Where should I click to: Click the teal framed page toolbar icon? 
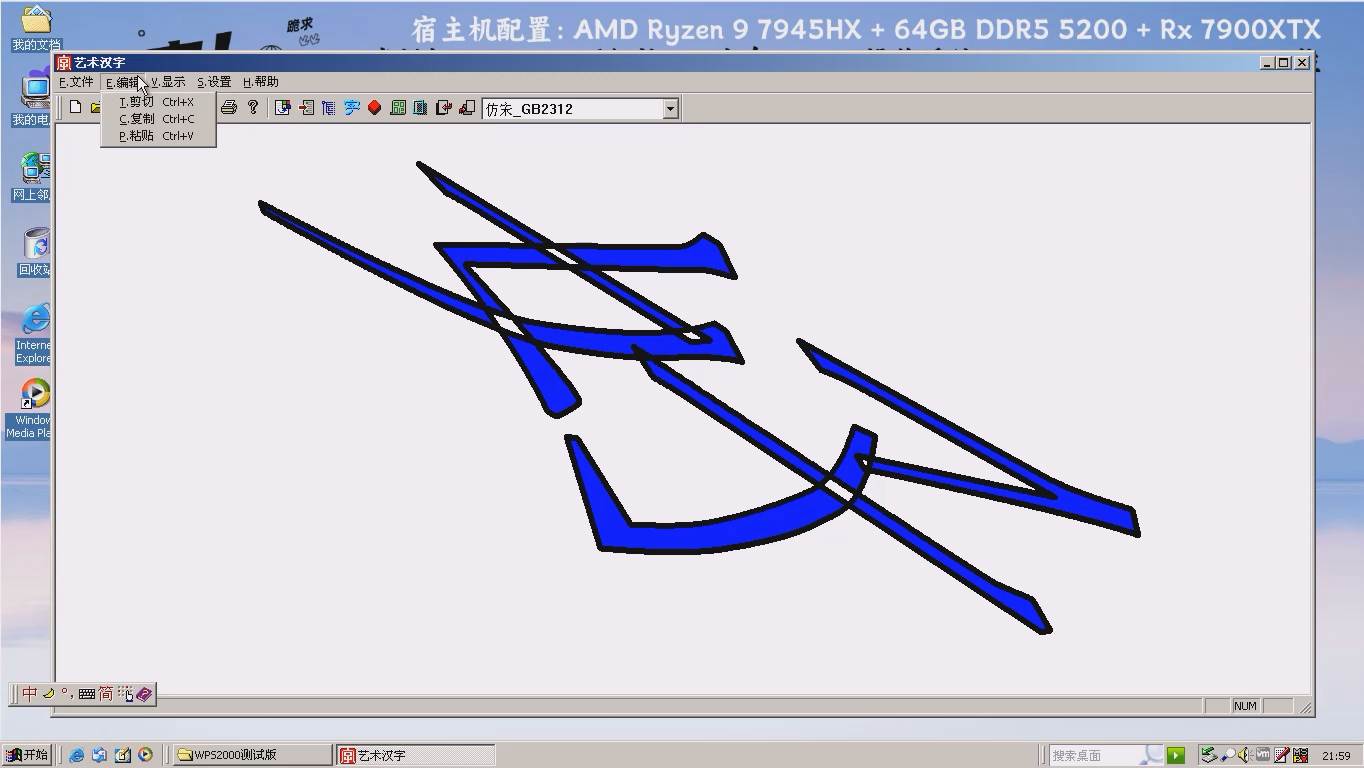click(x=421, y=107)
